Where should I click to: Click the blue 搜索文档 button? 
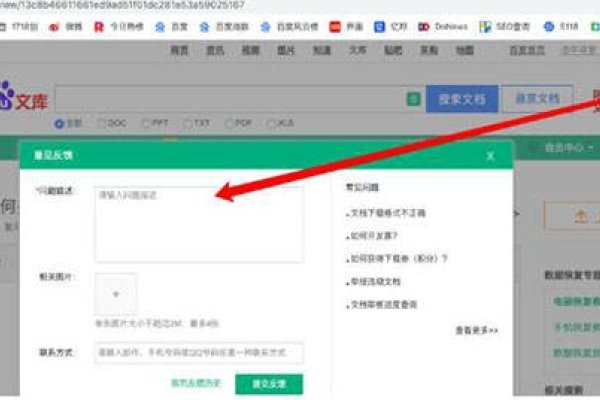pyautogui.click(x=462, y=99)
